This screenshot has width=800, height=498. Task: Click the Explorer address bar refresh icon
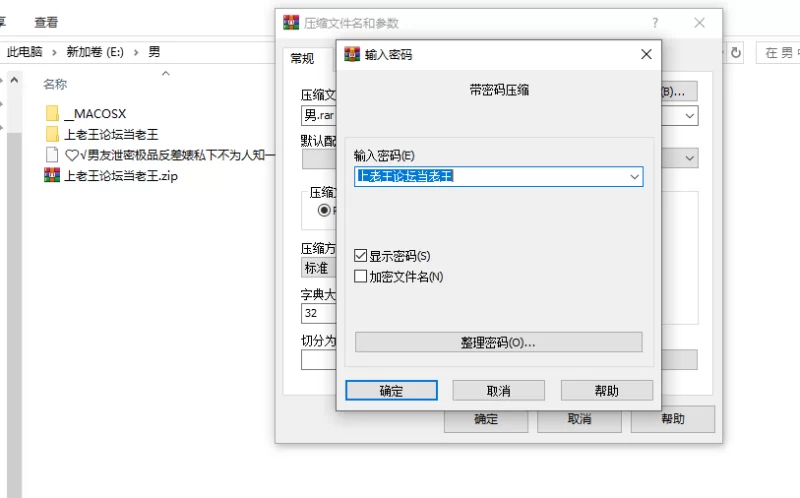pyautogui.click(x=737, y=52)
